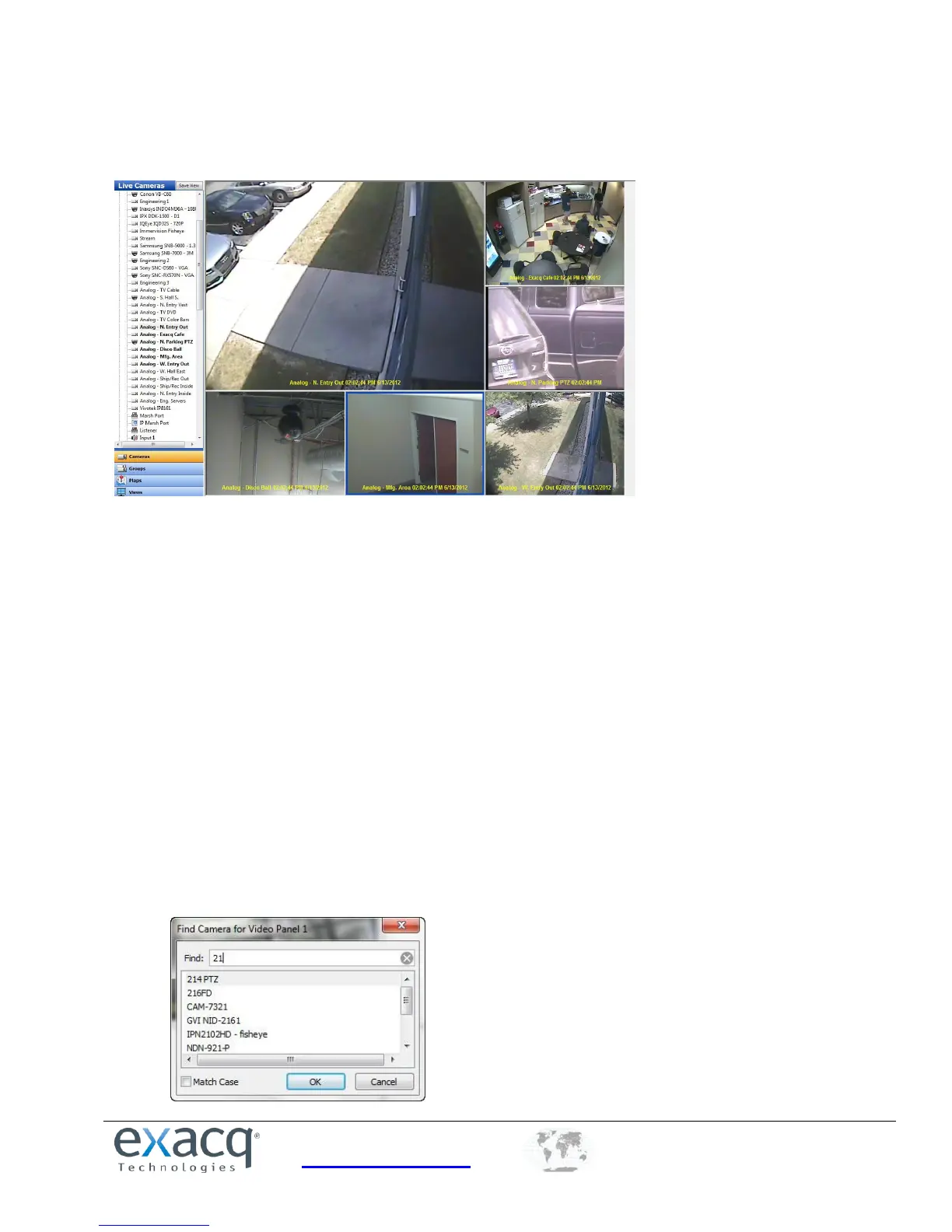Viewport: 952px width, 1232px height.
Task: Select Analog - Ship/Rec Out camera
Action: click(164, 379)
